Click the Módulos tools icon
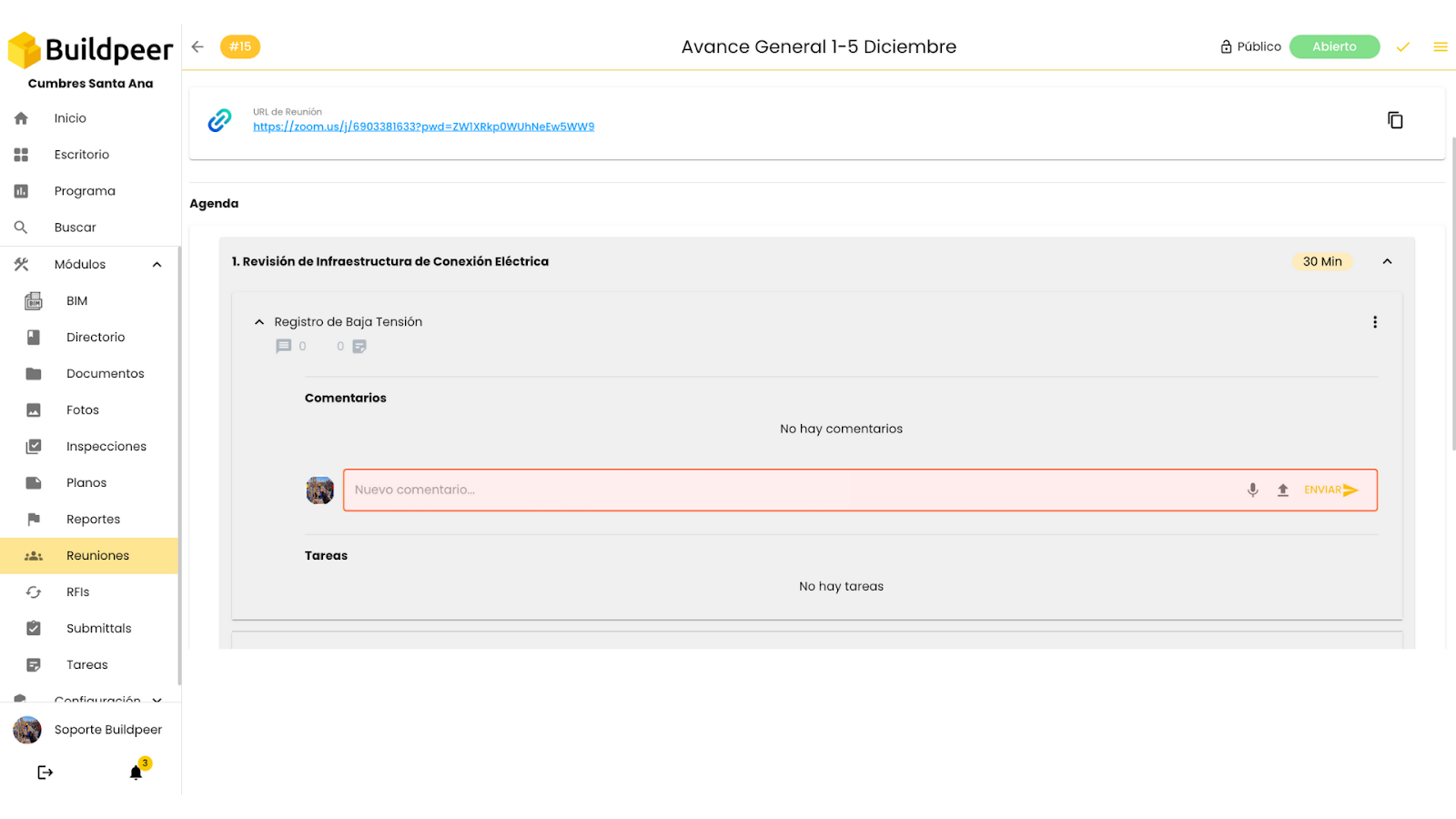This screenshot has width=1456, height=819. click(21, 264)
